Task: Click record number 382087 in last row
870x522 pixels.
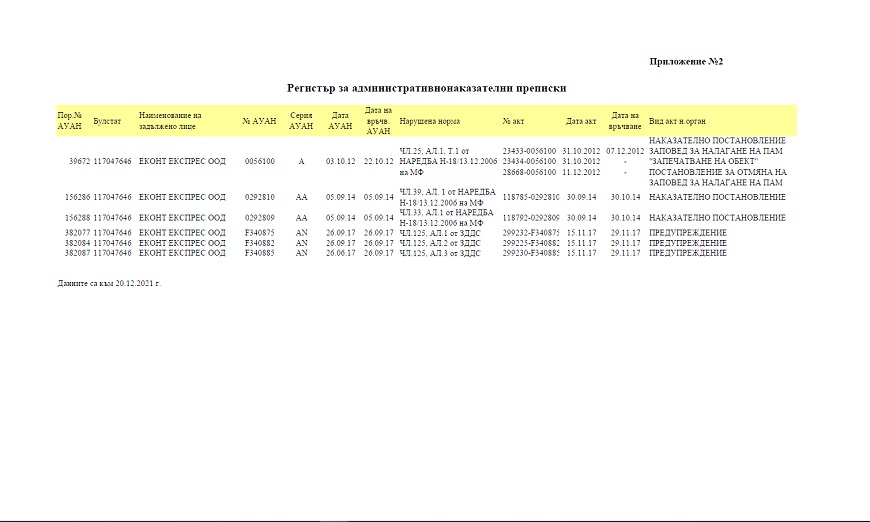Action: pos(77,253)
